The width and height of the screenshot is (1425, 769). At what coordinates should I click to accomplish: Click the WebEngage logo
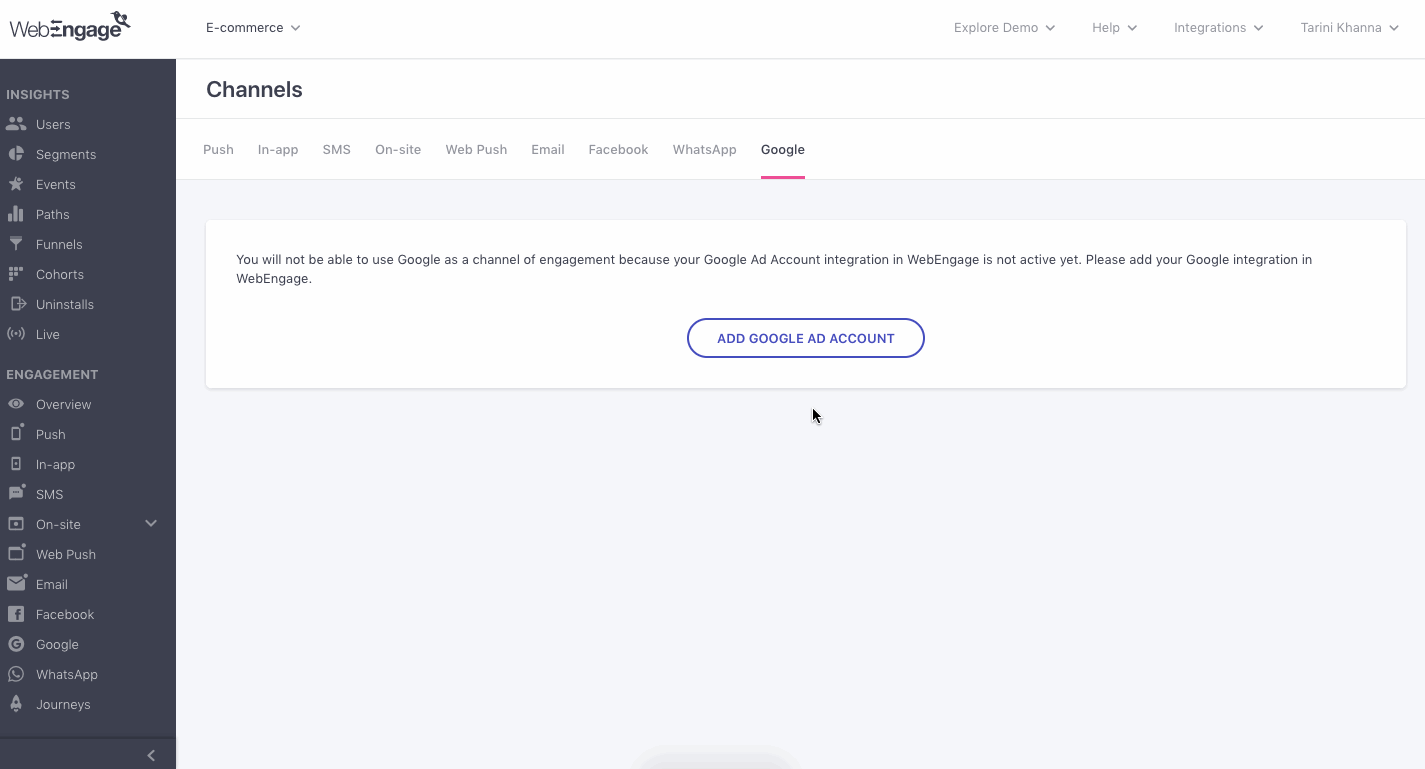pyautogui.click(x=68, y=26)
